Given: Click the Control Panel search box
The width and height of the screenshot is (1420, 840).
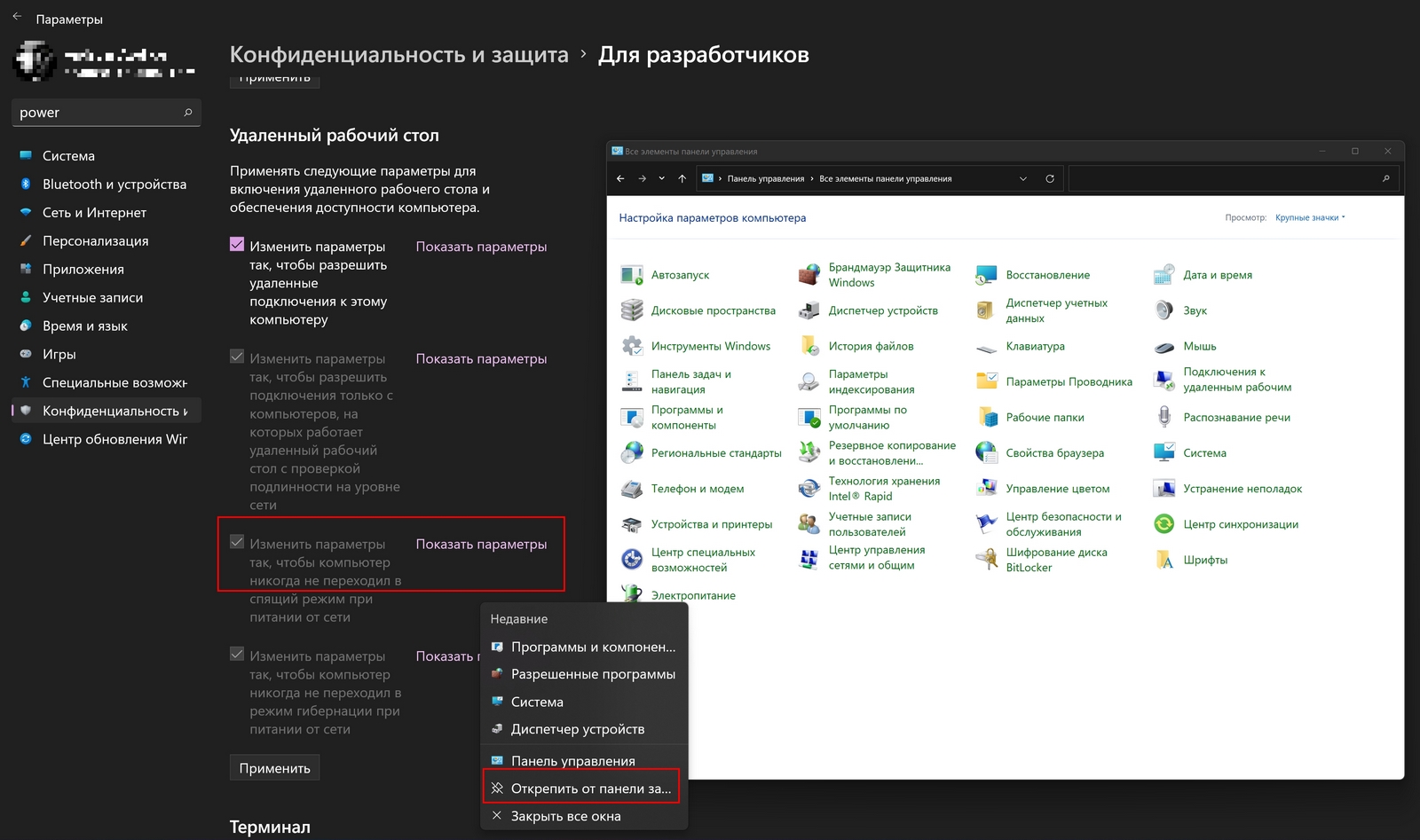Looking at the screenshot, I should coord(1233,178).
